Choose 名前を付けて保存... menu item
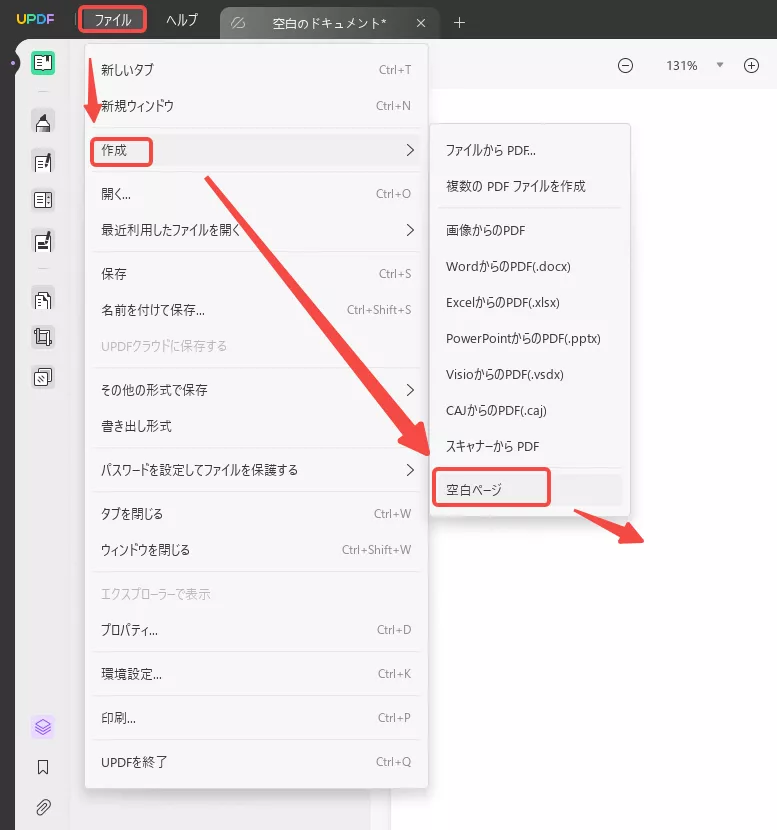The height and width of the screenshot is (830, 777). click(x=256, y=310)
